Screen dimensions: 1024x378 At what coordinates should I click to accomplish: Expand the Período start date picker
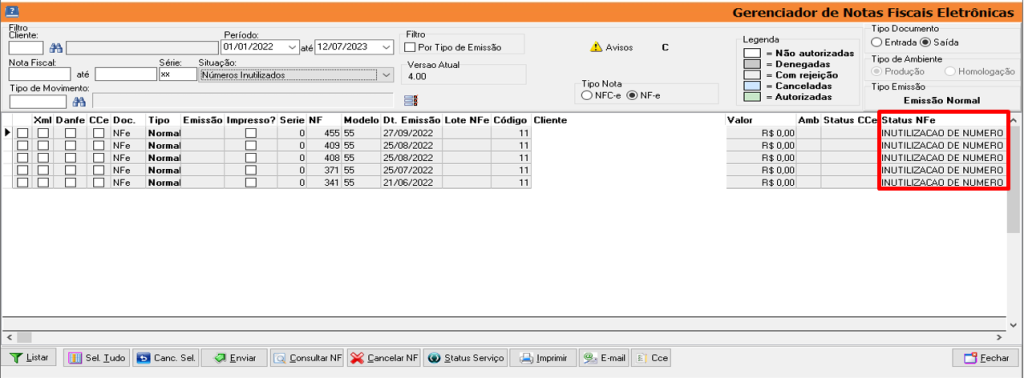point(291,47)
